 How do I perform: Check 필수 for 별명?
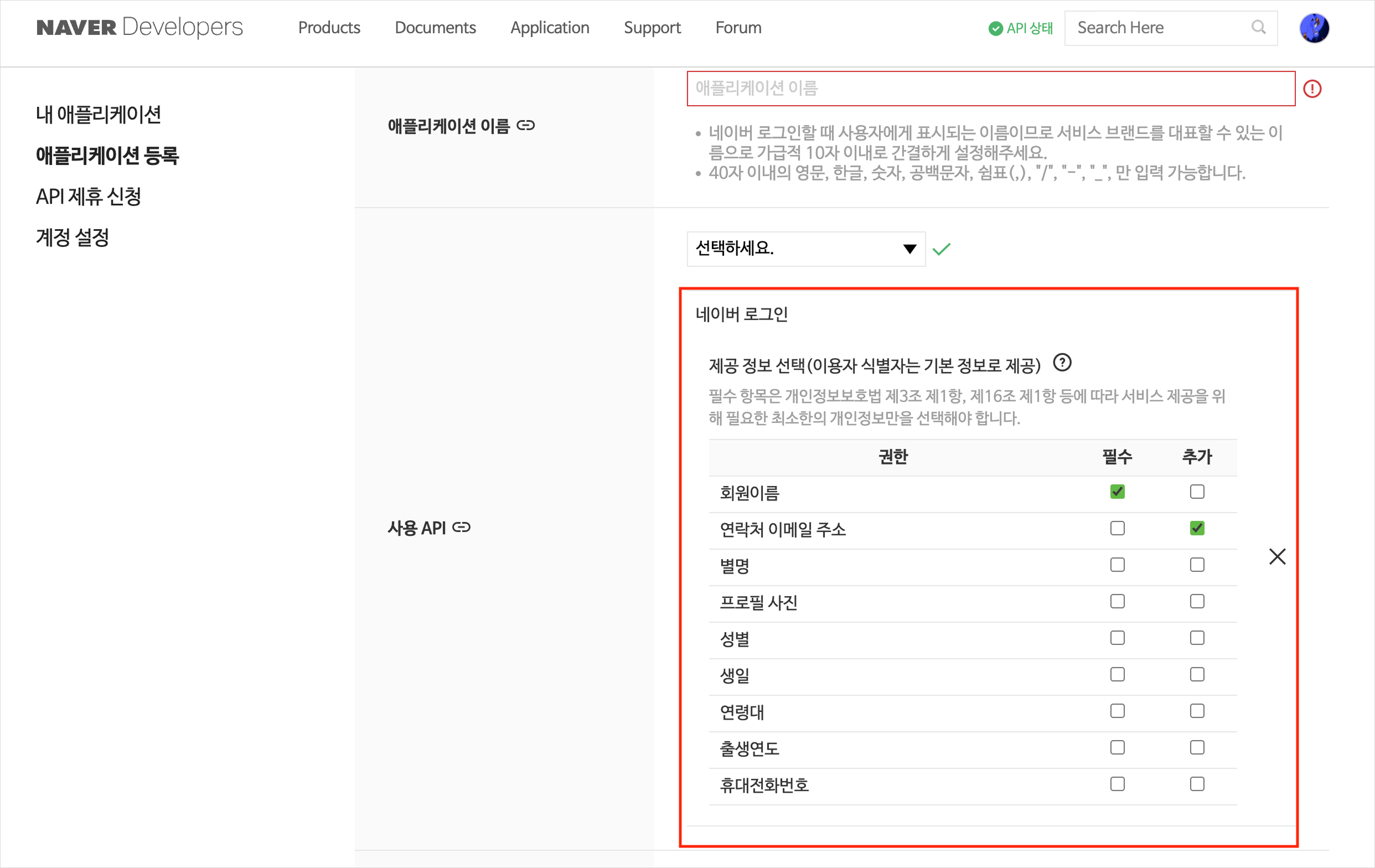tap(1118, 564)
